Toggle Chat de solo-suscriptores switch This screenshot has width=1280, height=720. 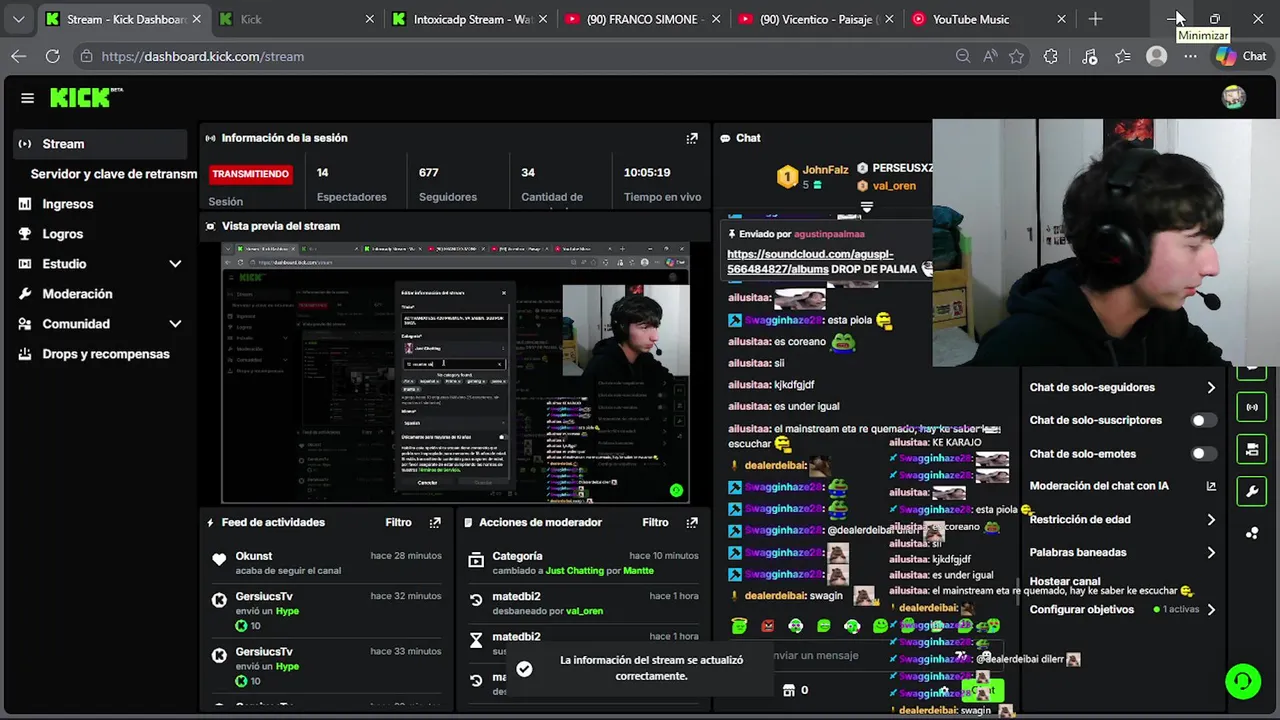click(1204, 420)
